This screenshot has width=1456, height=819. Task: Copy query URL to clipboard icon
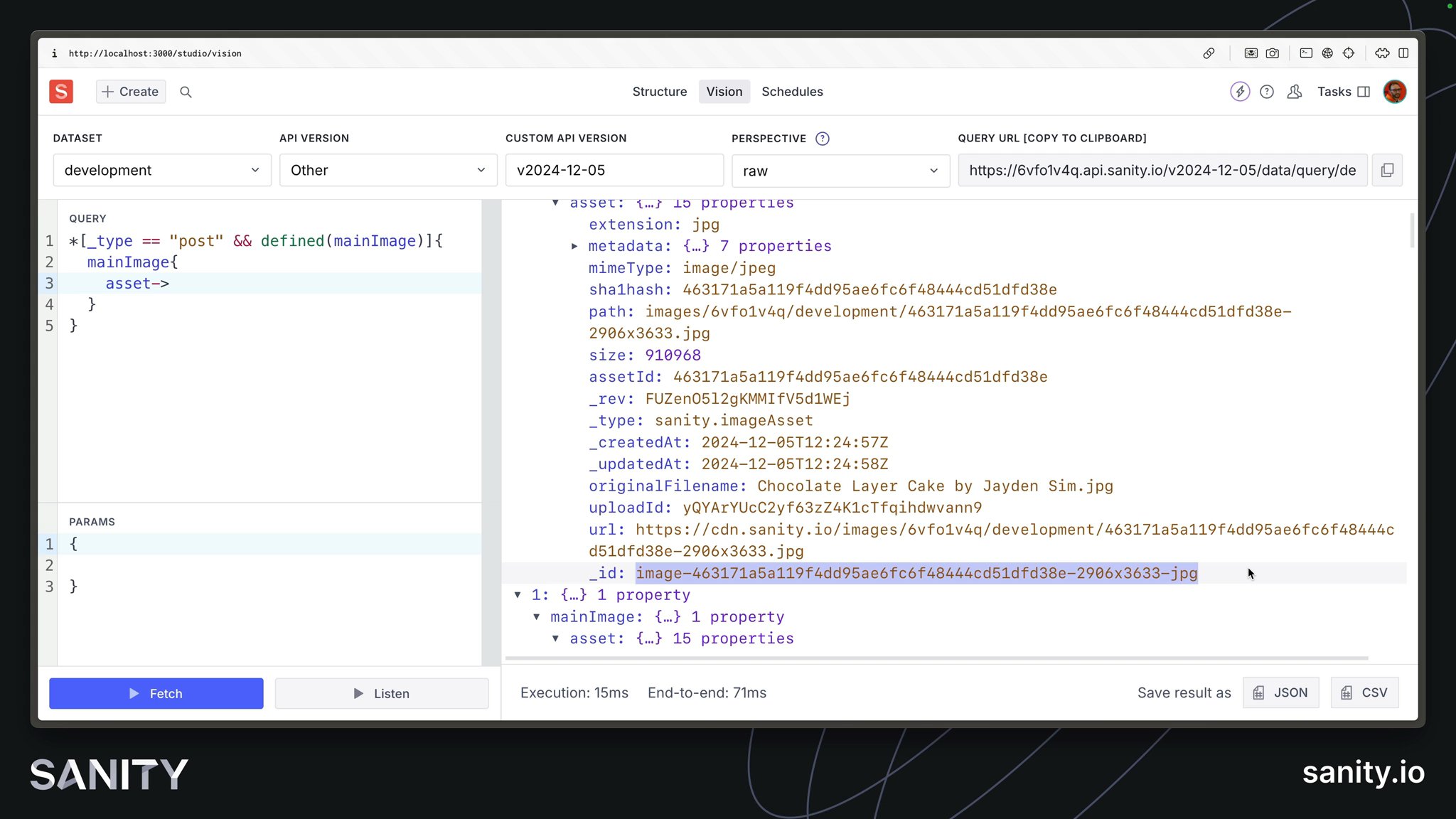click(x=1388, y=170)
